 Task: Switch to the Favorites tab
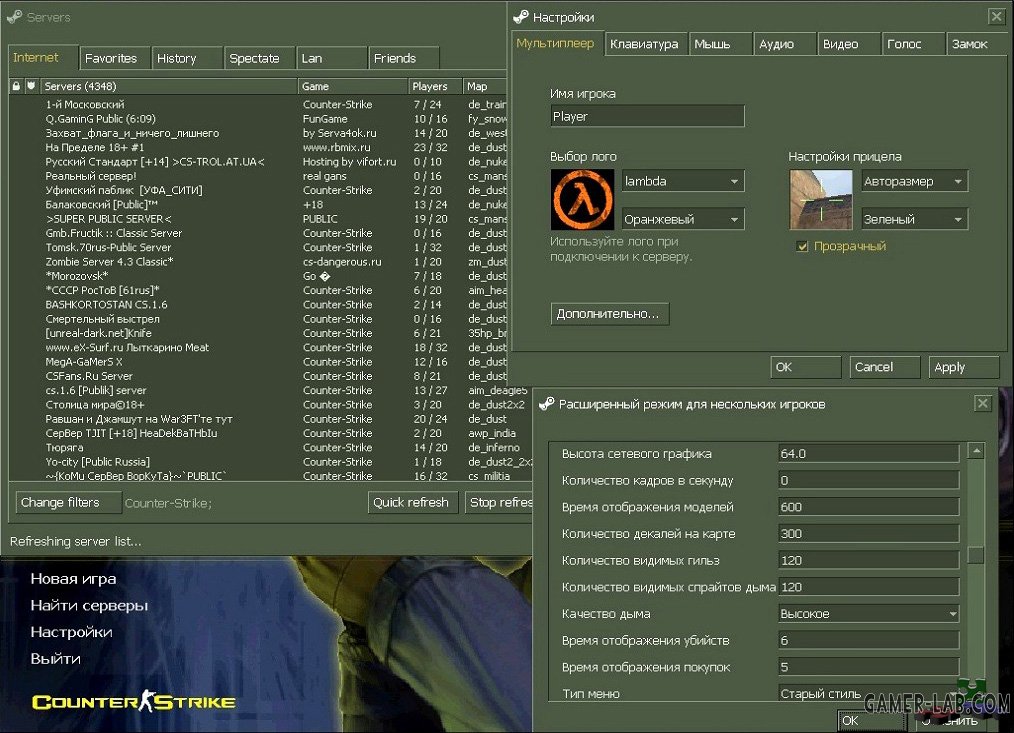click(x=114, y=58)
